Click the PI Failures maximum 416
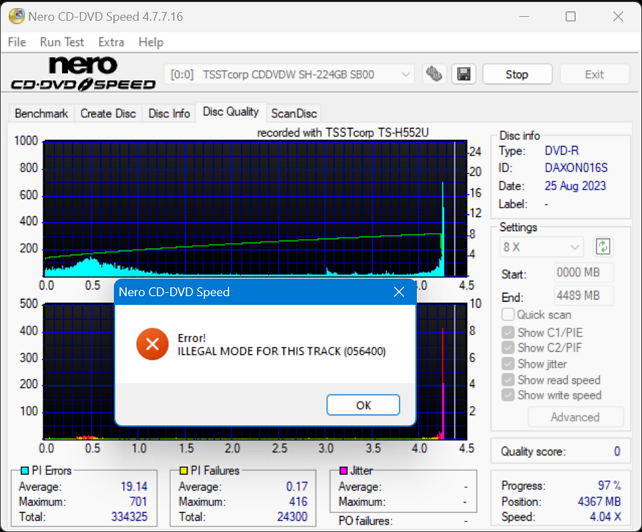This screenshot has width=642, height=532. click(x=298, y=502)
